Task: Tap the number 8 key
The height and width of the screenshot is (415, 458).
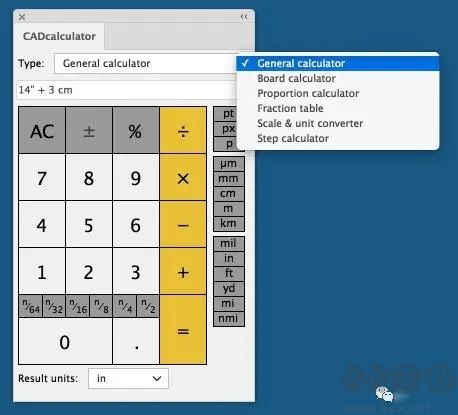Action: (x=89, y=177)
